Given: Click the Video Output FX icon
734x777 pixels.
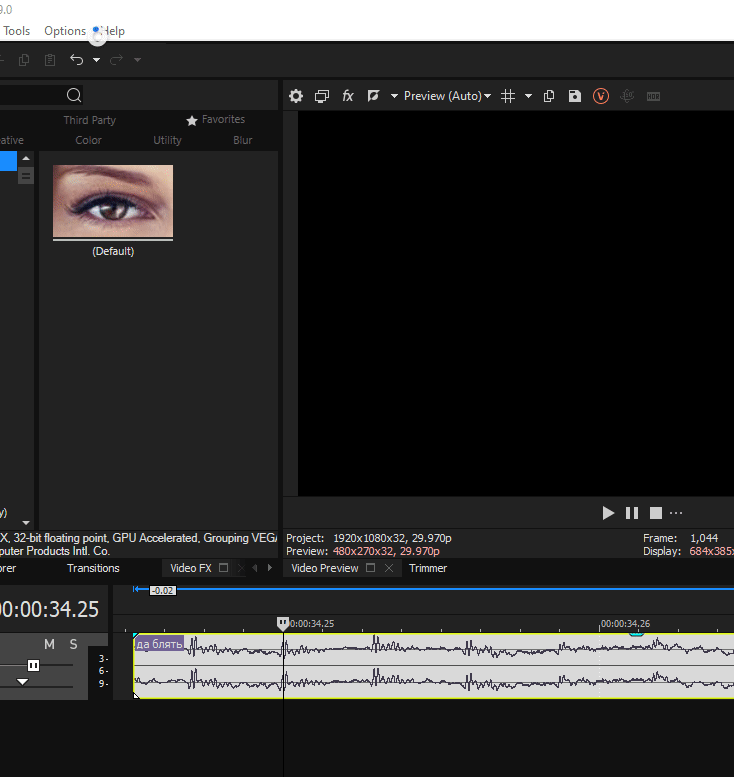Looking at the screenshot, I should tap(348, 96).
